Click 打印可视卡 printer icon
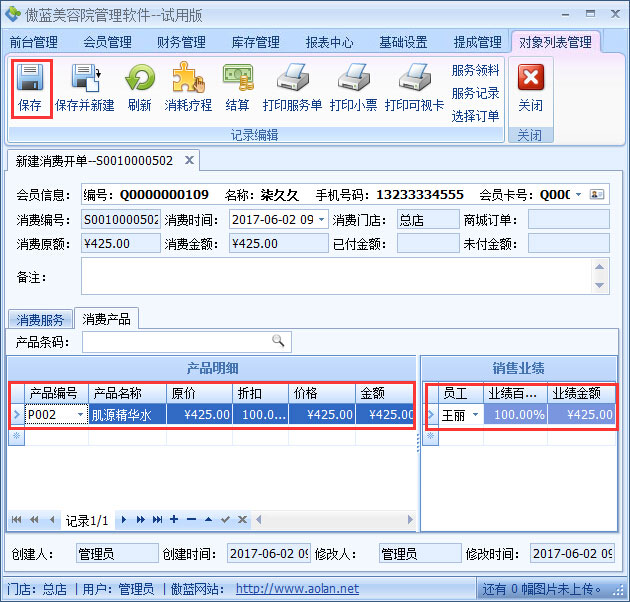The width and height of the screenshot is (630, 602). coord(413,79)
